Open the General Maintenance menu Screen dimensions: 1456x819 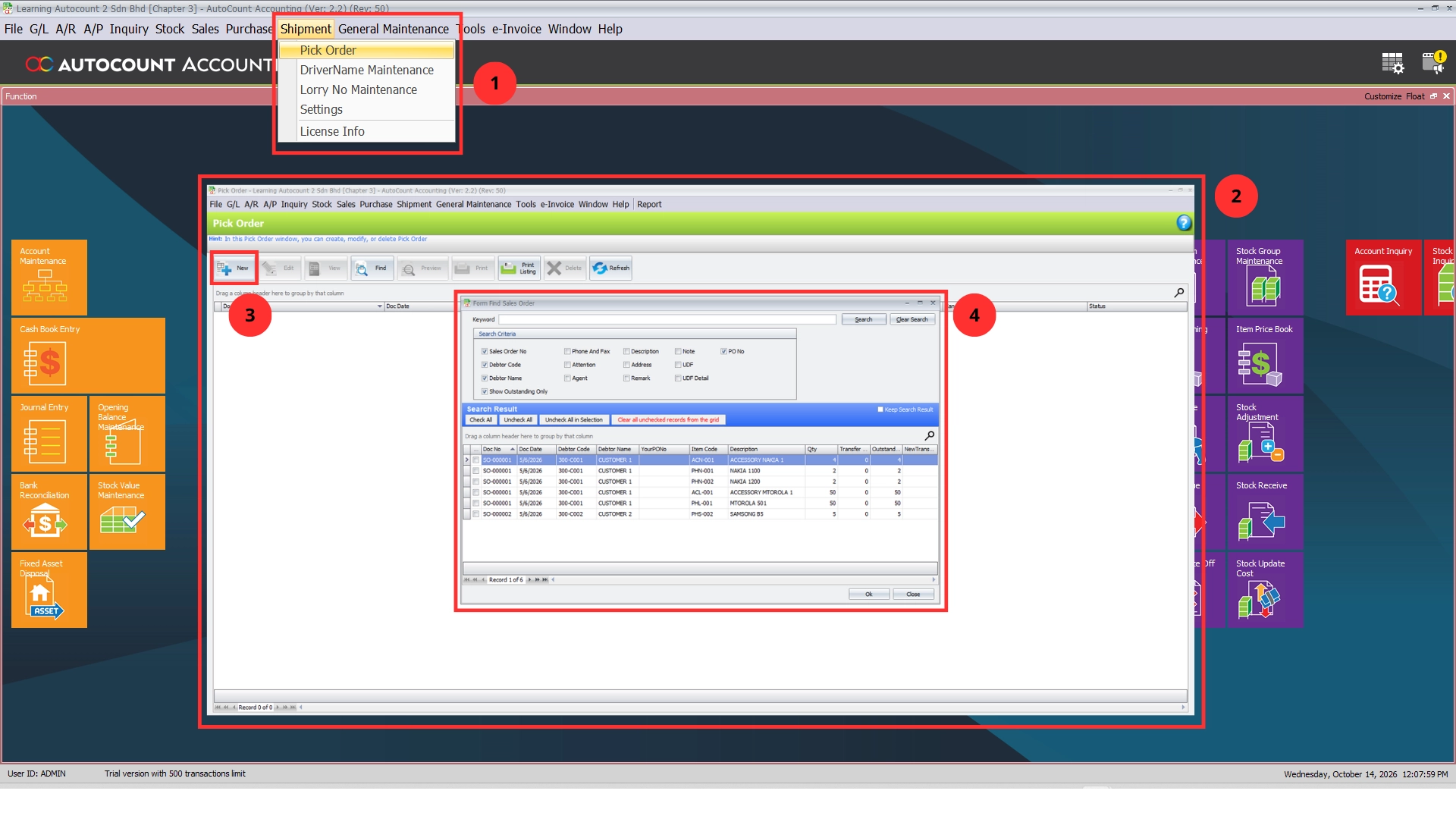(393, 29)
